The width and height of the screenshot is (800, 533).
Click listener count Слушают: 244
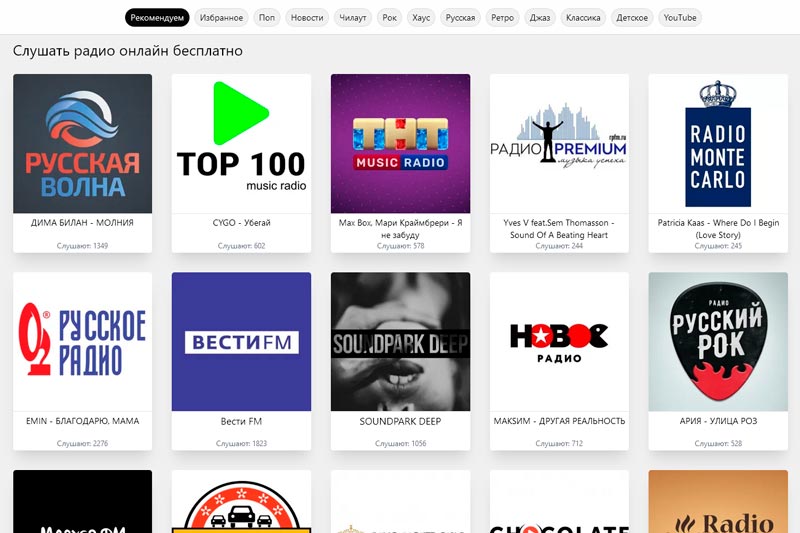pyautogui.click(x=559, y=246)
